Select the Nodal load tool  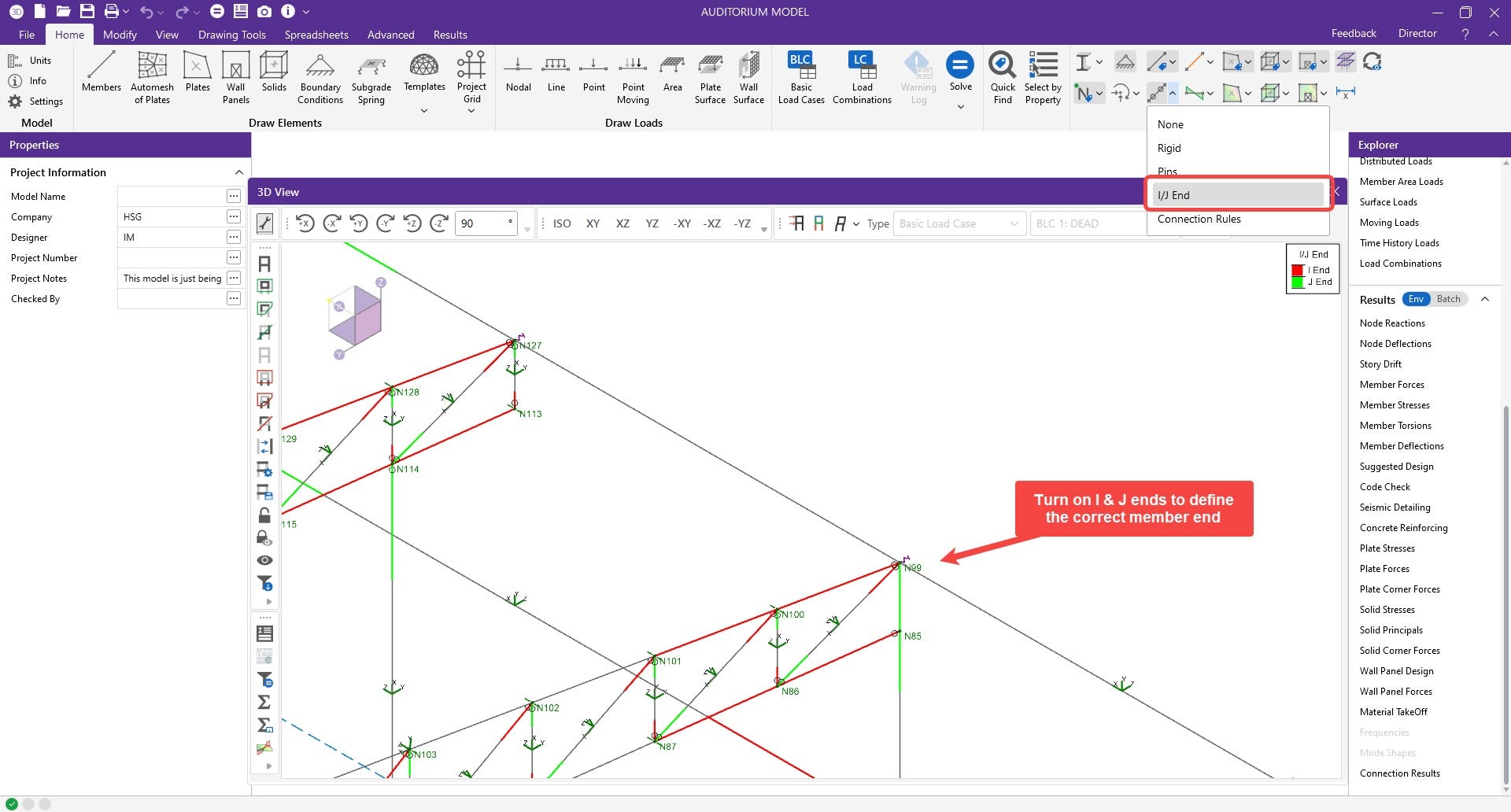pos(517,75)
